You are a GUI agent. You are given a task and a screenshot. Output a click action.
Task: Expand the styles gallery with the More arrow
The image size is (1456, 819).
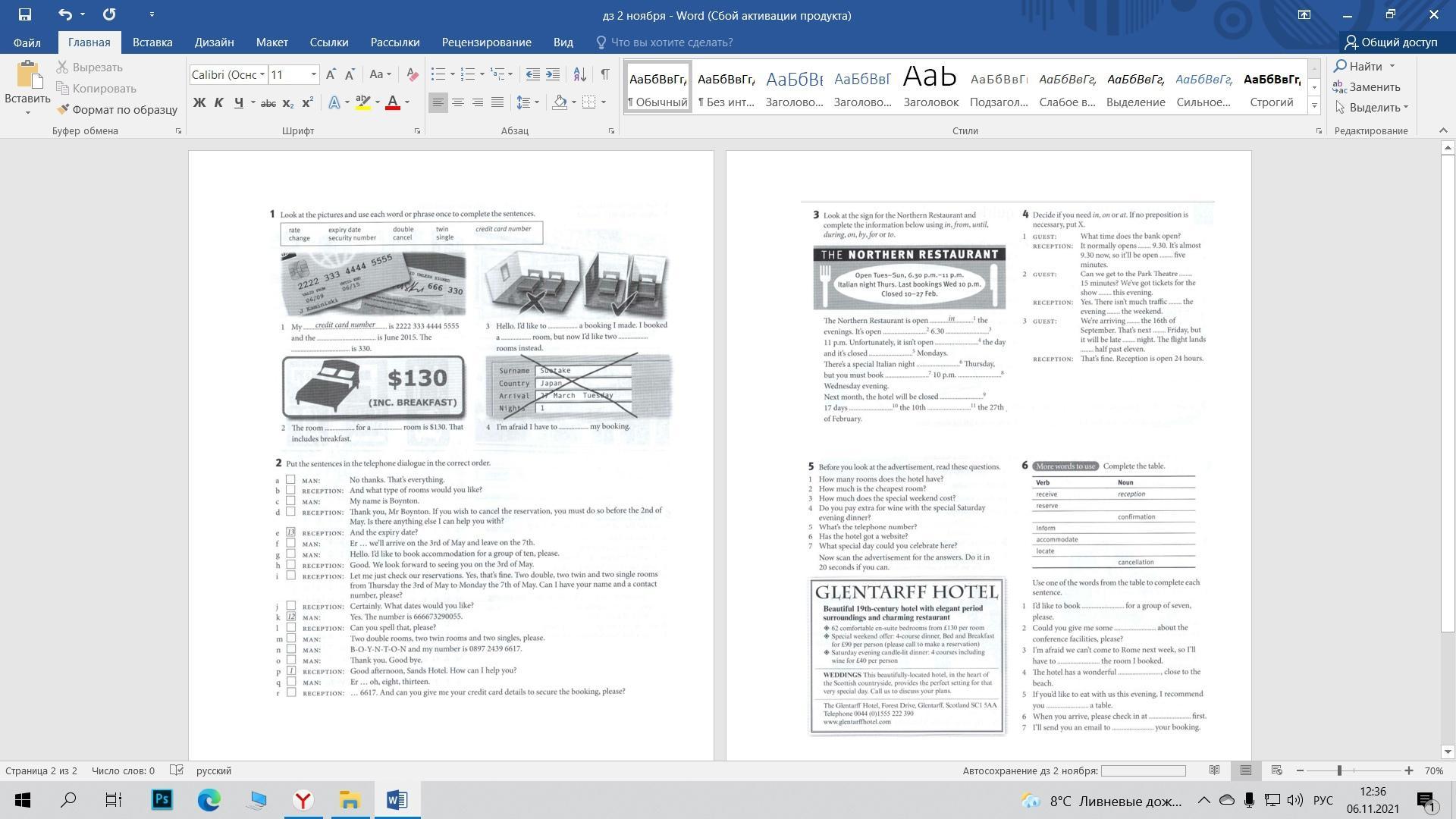coord(1314,106)
